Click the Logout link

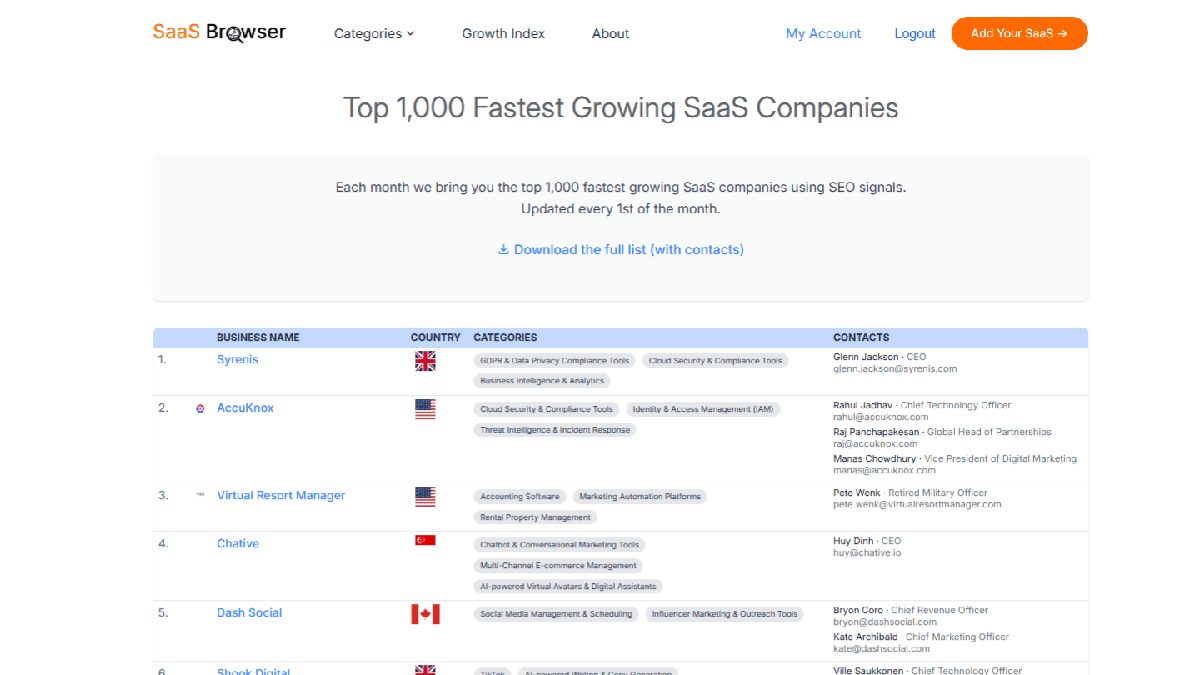tap(914, 34)
